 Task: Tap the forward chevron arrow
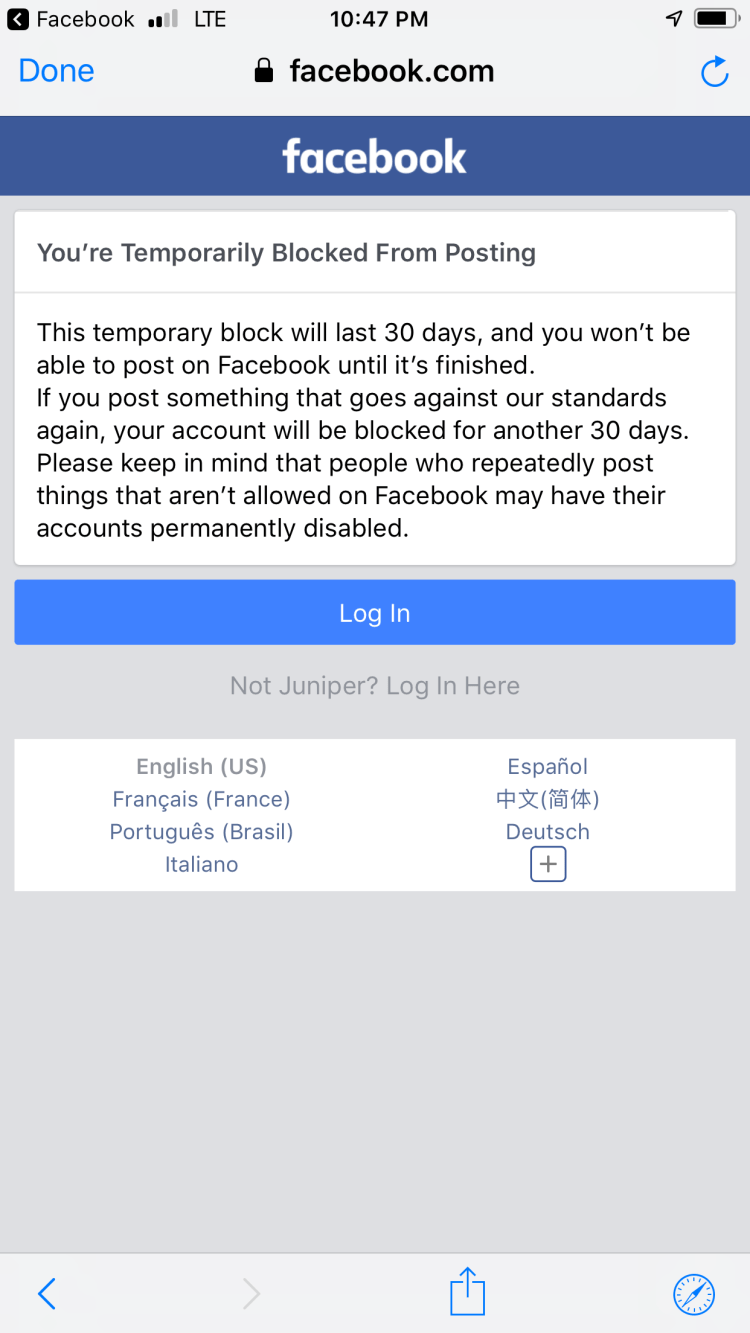click(x=252, y=1294)
